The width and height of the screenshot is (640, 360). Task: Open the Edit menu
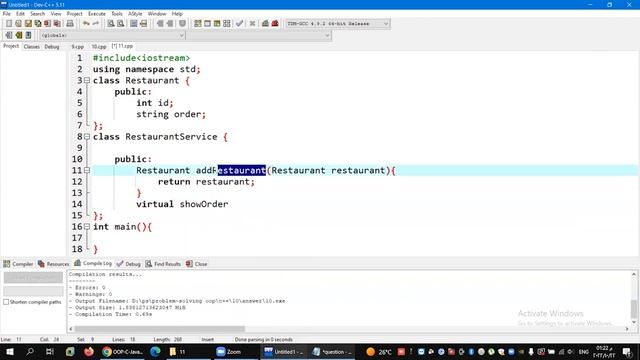20,13
